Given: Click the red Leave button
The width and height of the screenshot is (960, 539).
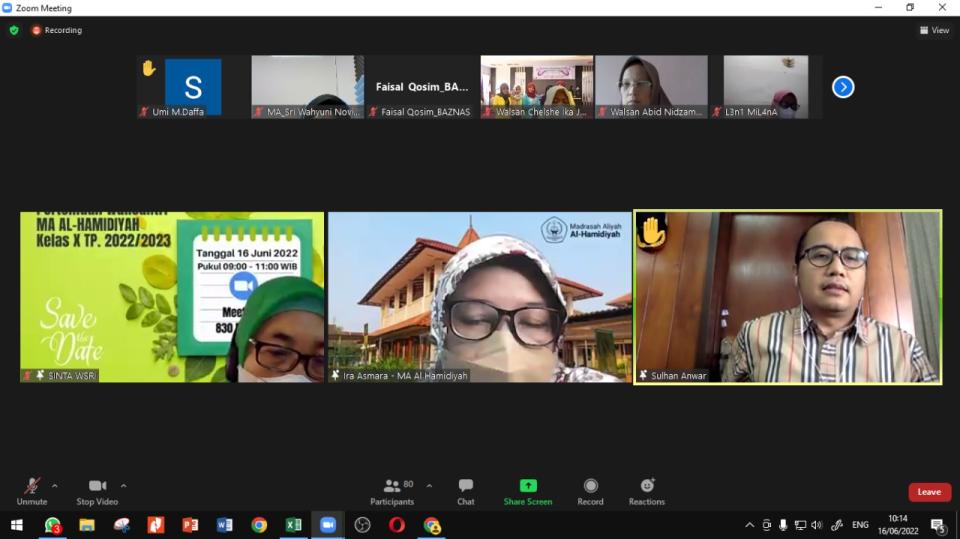Looking at the screenshot, I should pyautogui.click(x=929, y=492).
